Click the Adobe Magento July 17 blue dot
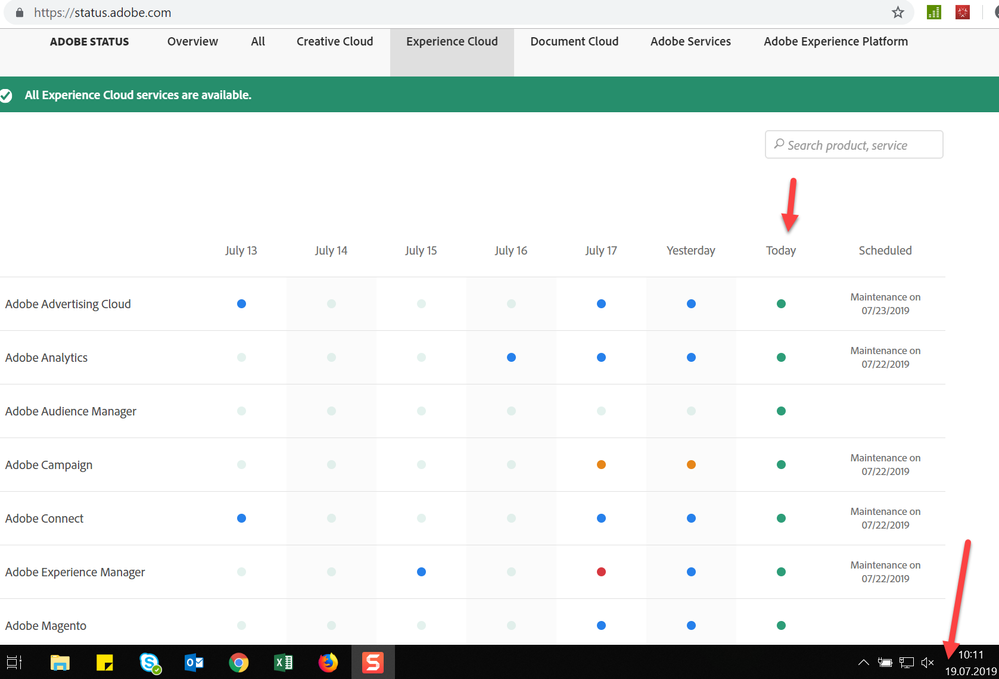The image size is (999, 679). tap(601, 625)
